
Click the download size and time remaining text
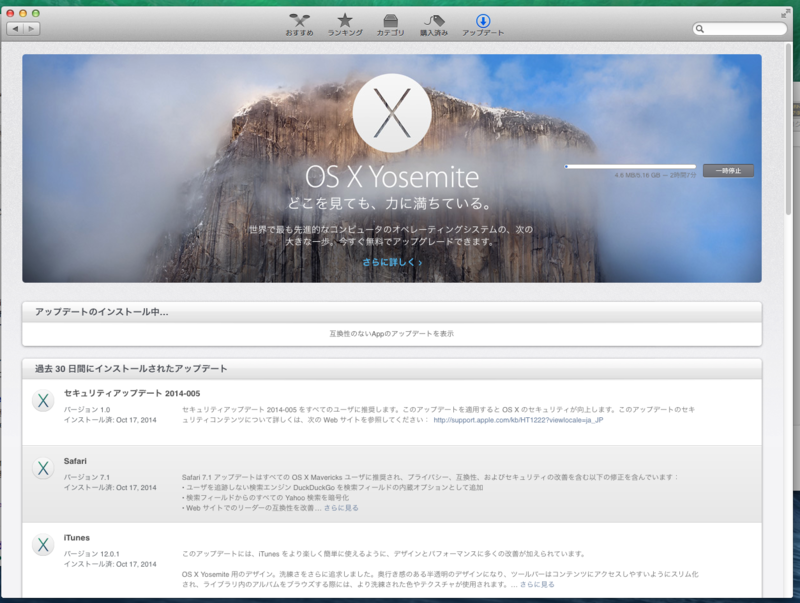click(655, 175)
